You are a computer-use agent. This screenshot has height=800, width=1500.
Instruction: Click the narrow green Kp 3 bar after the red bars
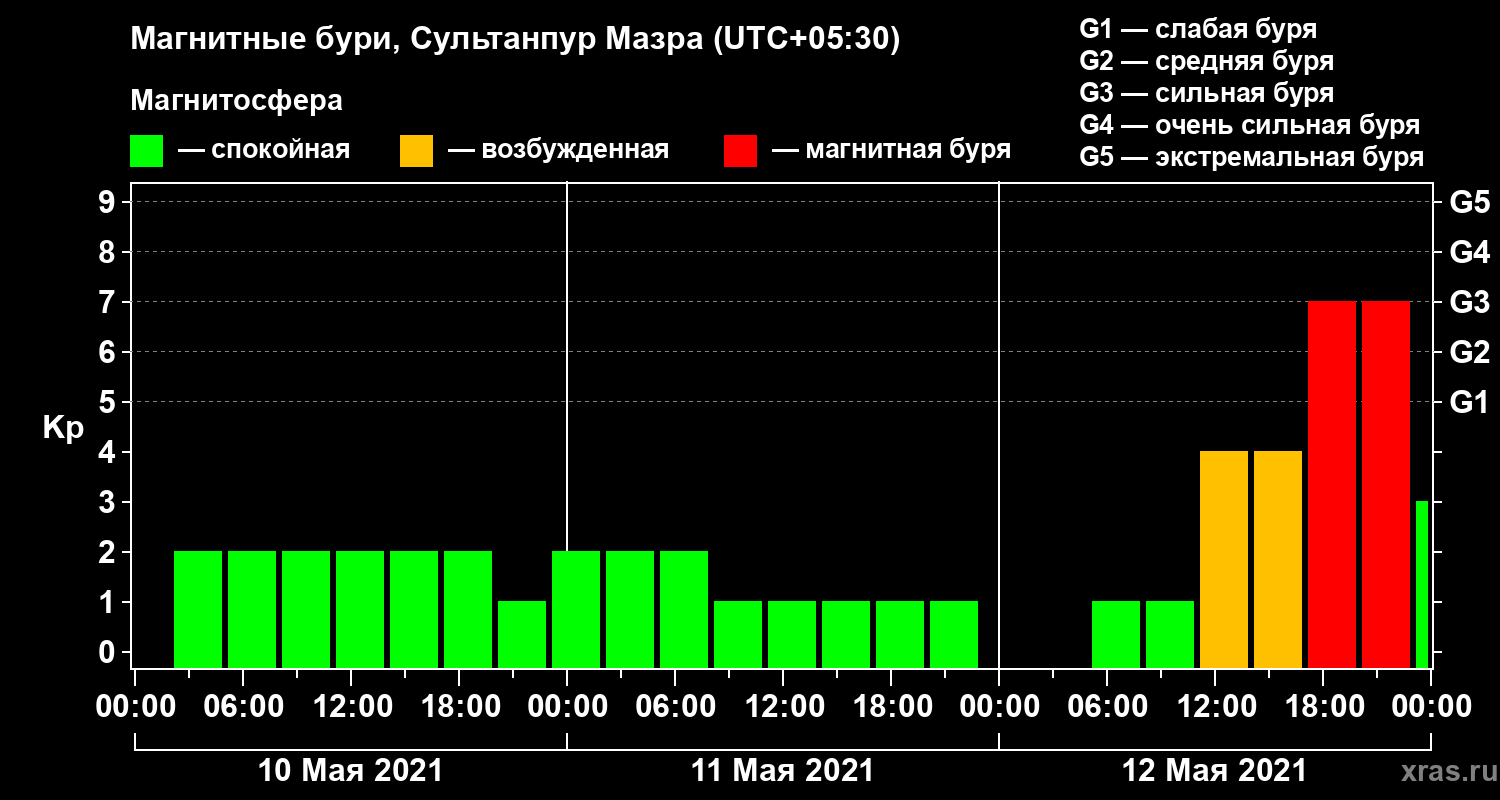click(x=1422, y=584)
